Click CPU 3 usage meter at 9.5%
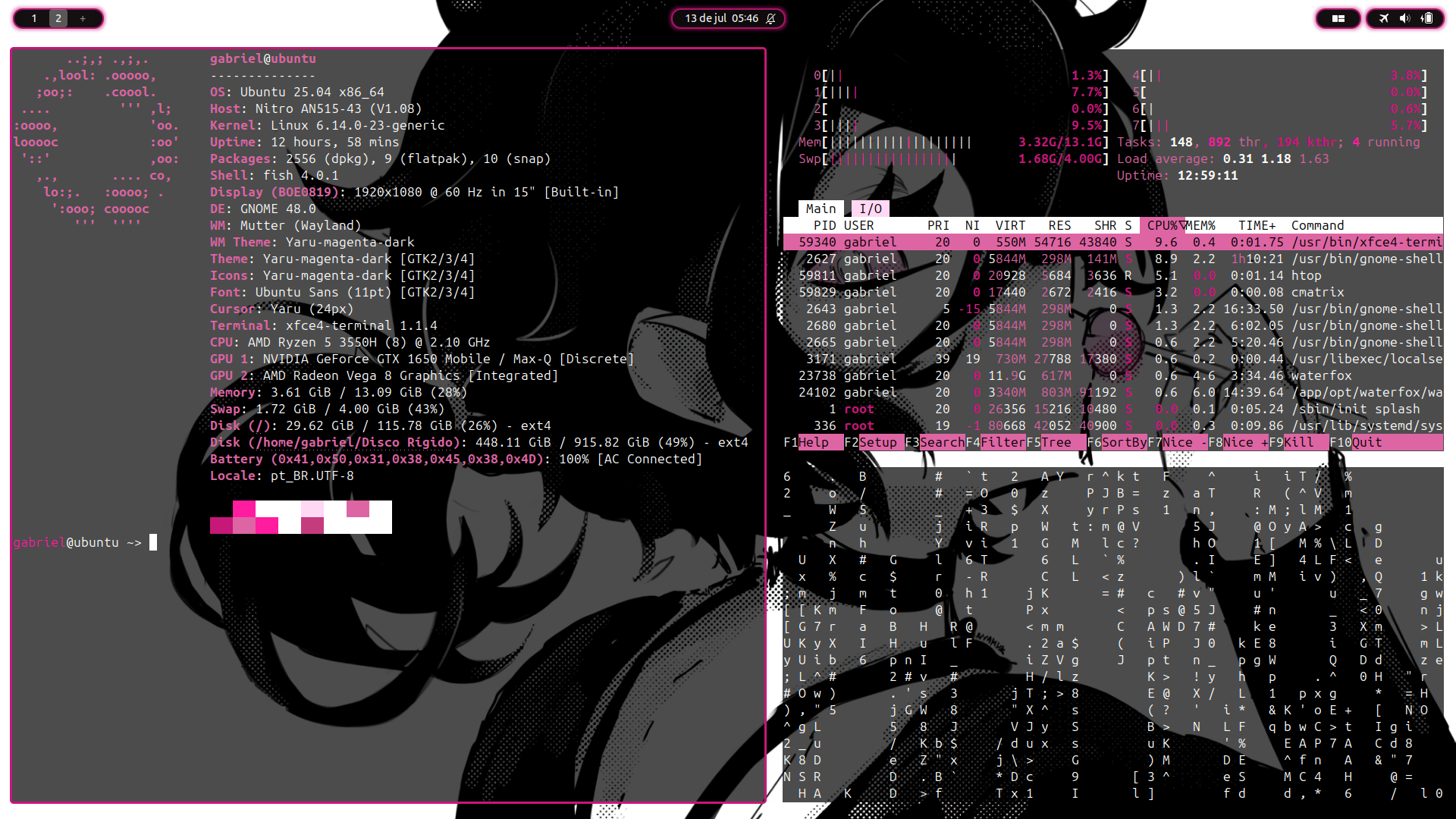The image size is (1456, 819). (x=961, y=125)
